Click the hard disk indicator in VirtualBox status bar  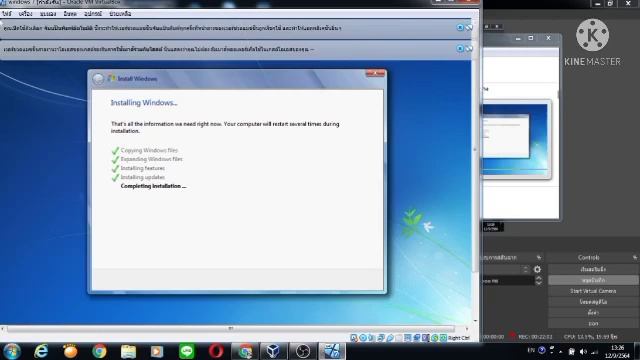click(354, 338)
